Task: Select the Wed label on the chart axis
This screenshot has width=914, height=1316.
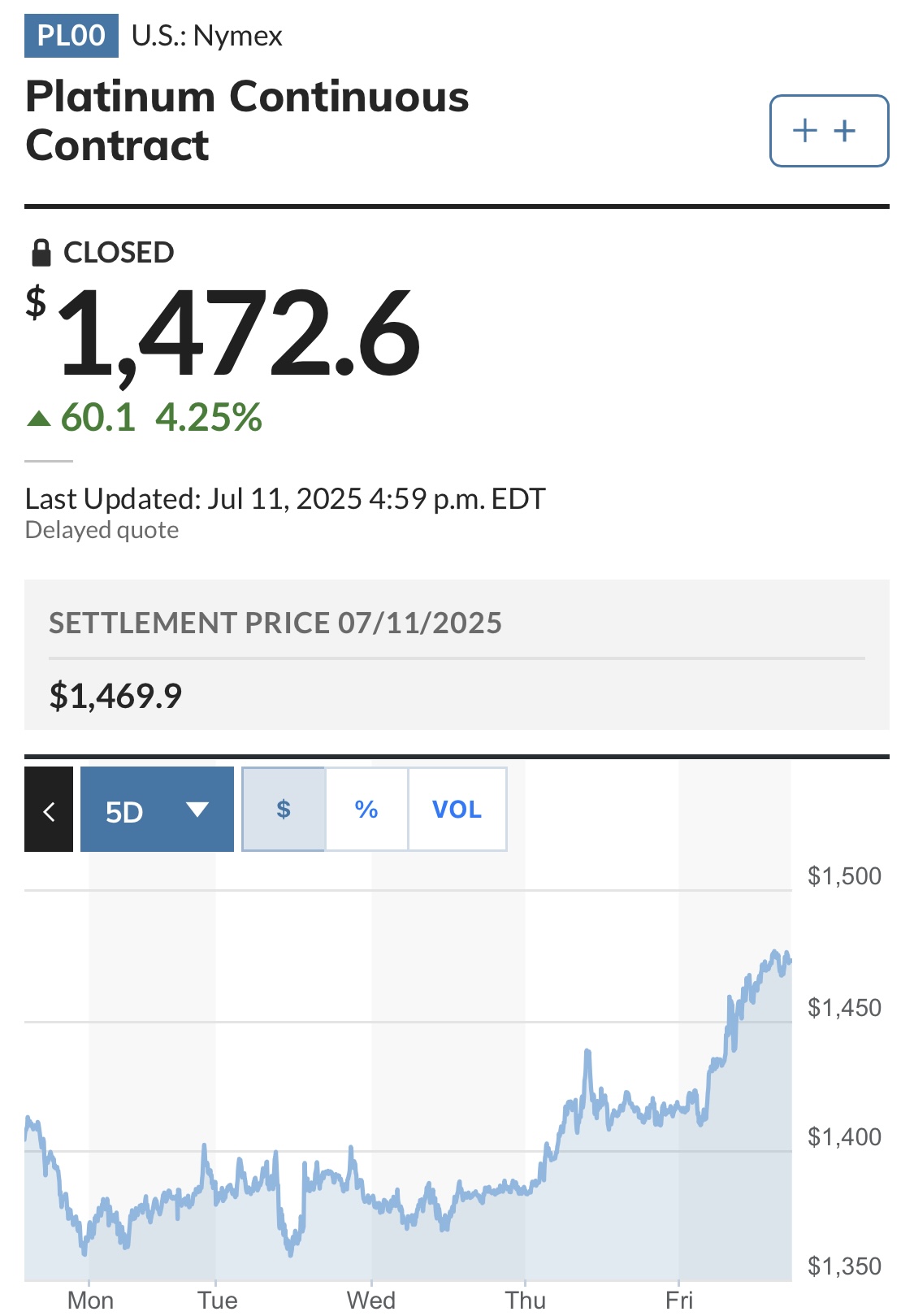Action: [x=371, y=1300]
